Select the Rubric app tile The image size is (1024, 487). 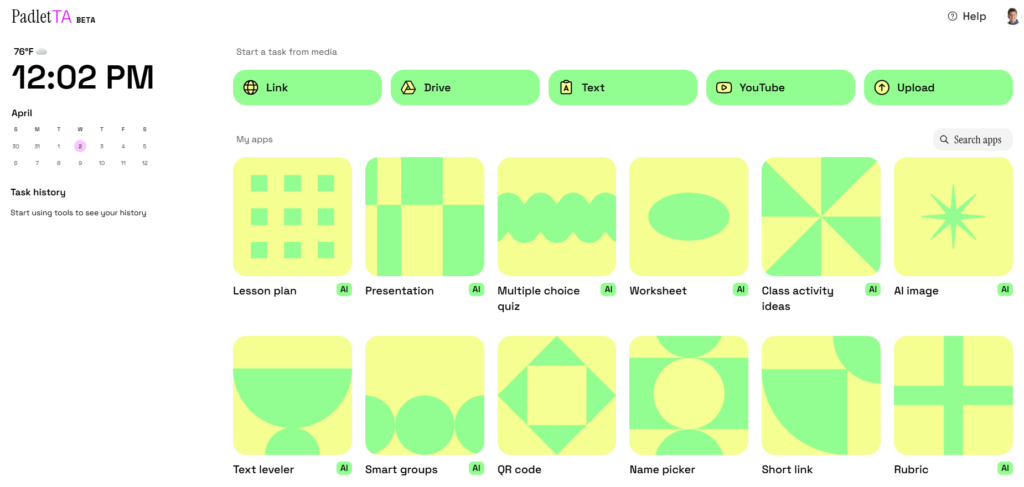pyautogui.click(x=953, y=396)
